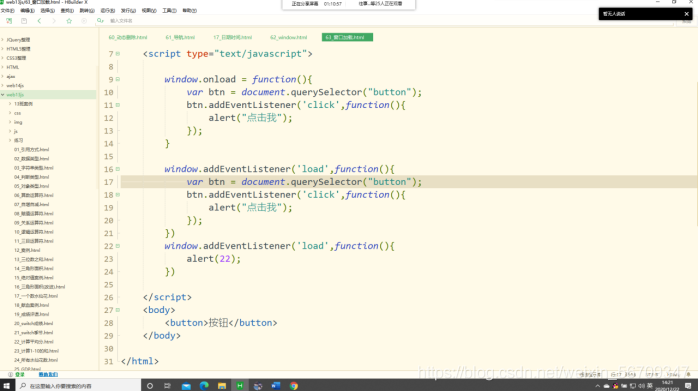The height and width of the screenshot is (391, 699).
Task: Click 登录 in the status bar
Action: tap(20, 375)
